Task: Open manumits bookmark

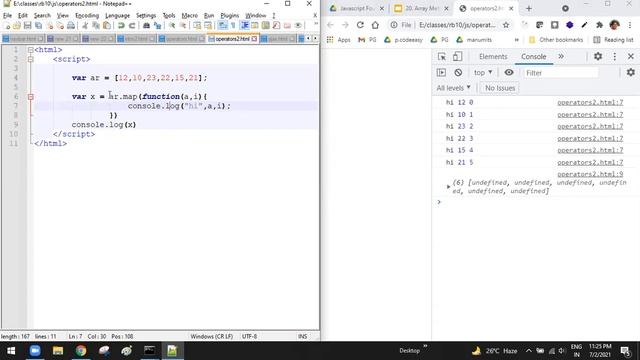Action: (x=474, y=40)
